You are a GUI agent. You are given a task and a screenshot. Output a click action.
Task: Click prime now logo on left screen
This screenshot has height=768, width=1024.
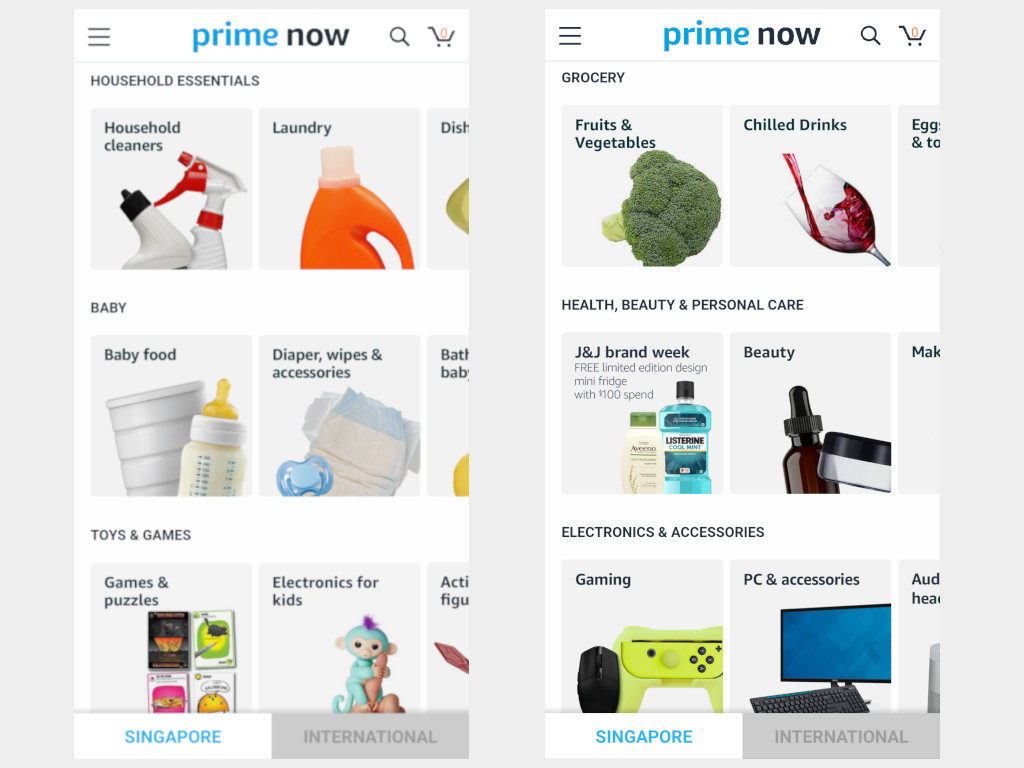click(270, 36)
